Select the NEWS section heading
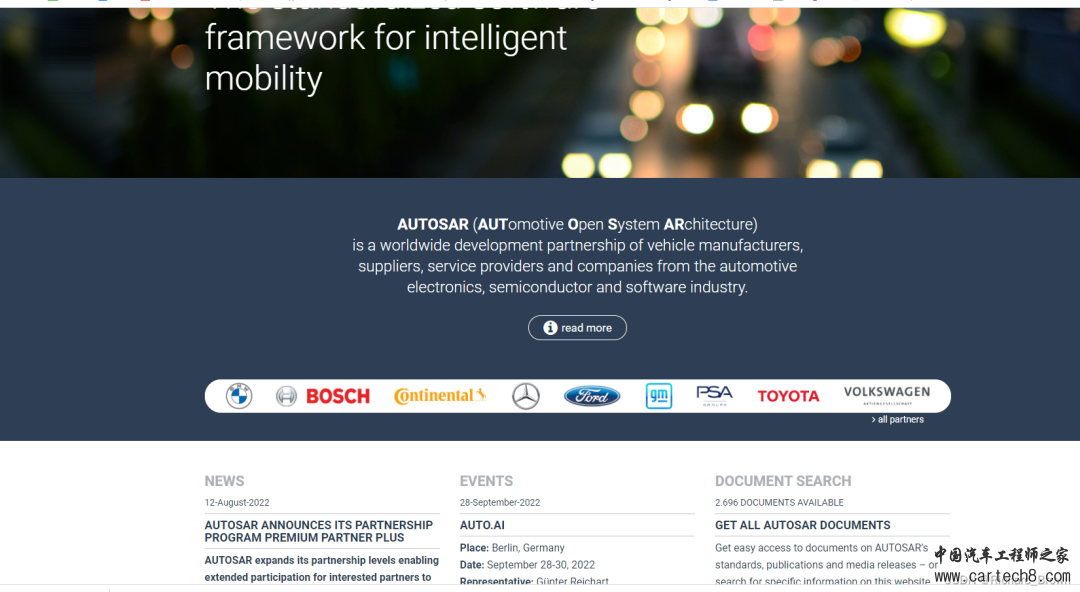Screen dimensions: 1080x592 point(225,481)
